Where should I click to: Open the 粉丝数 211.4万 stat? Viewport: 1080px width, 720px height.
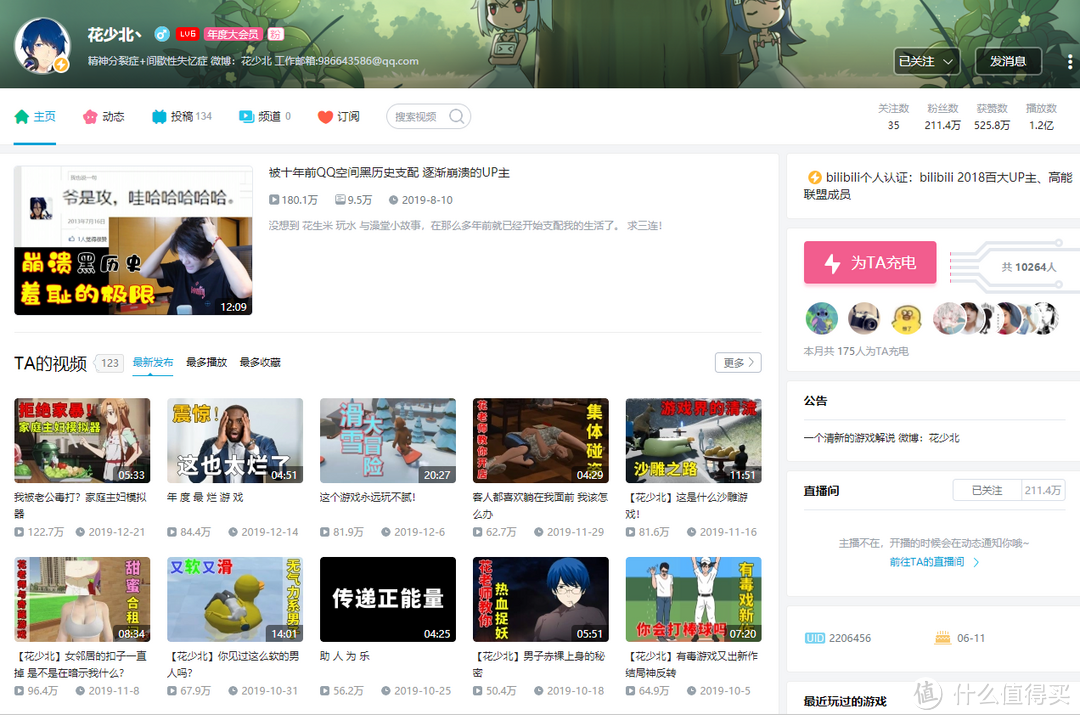coord(942,116)
